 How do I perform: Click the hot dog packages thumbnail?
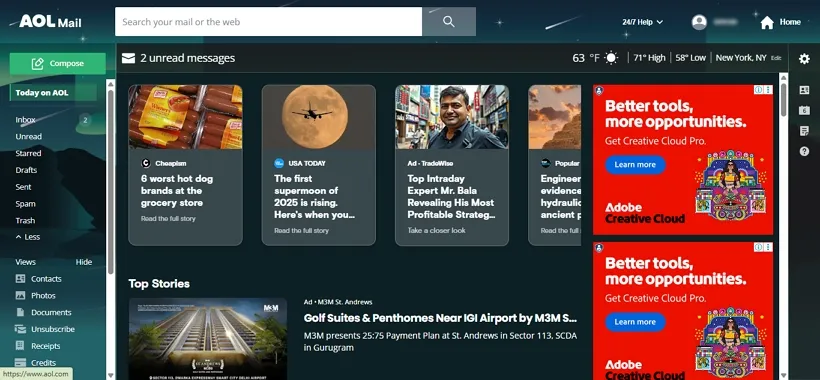185,117
